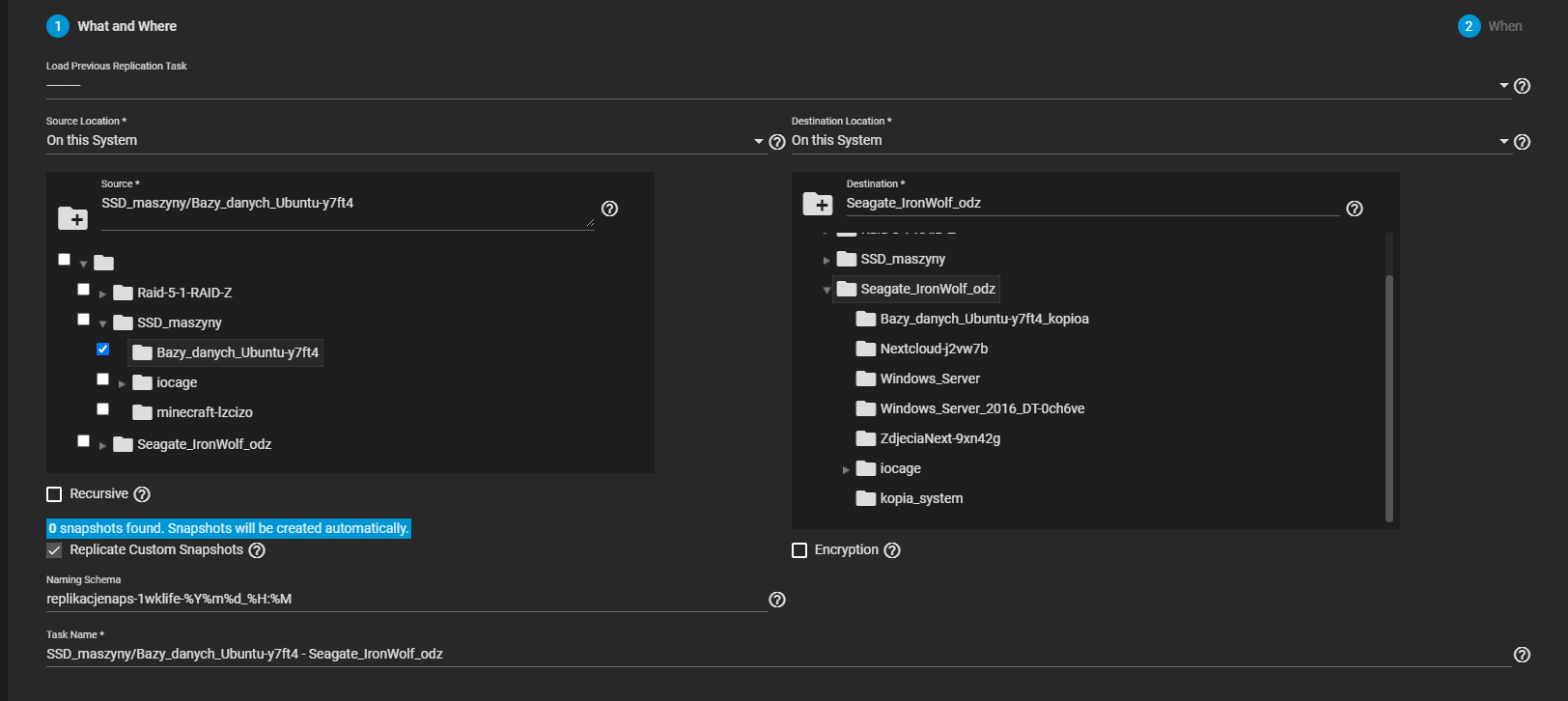This screenshot has height=701, width=1568.
Task: Open Load Previous Replication Task dropdown
Action: [x=772, y=86]
